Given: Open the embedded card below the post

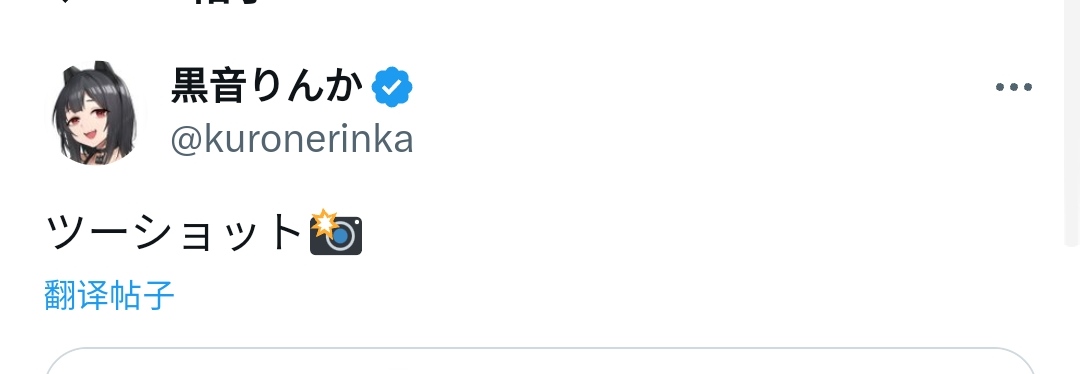Looking at the screenshot, I should click(x=540, y=361).
